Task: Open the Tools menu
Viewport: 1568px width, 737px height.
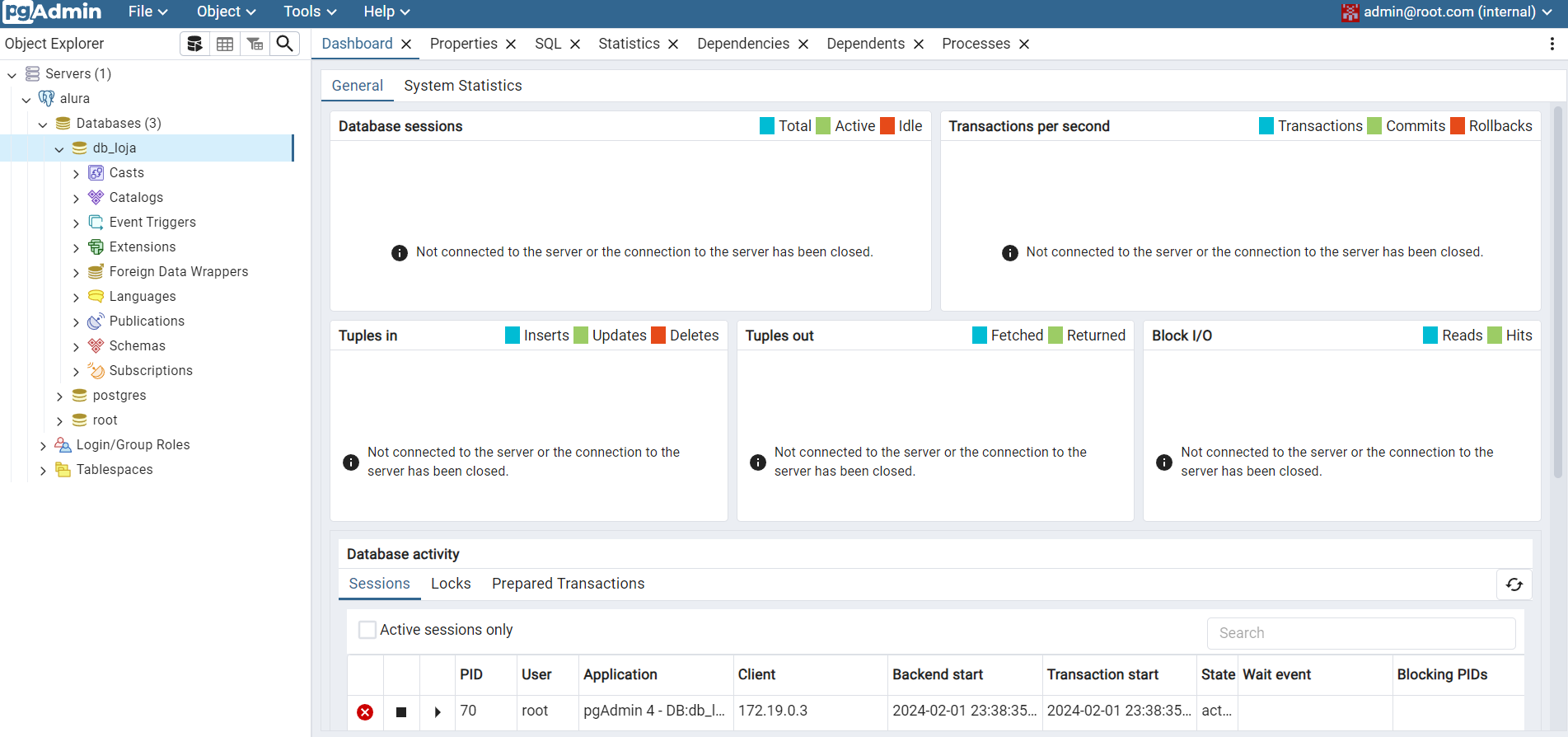Action: (310, 12)
